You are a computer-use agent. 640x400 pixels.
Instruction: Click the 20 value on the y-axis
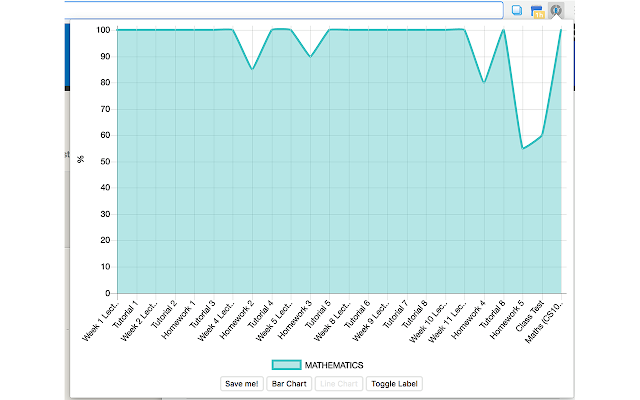(105, 240)
